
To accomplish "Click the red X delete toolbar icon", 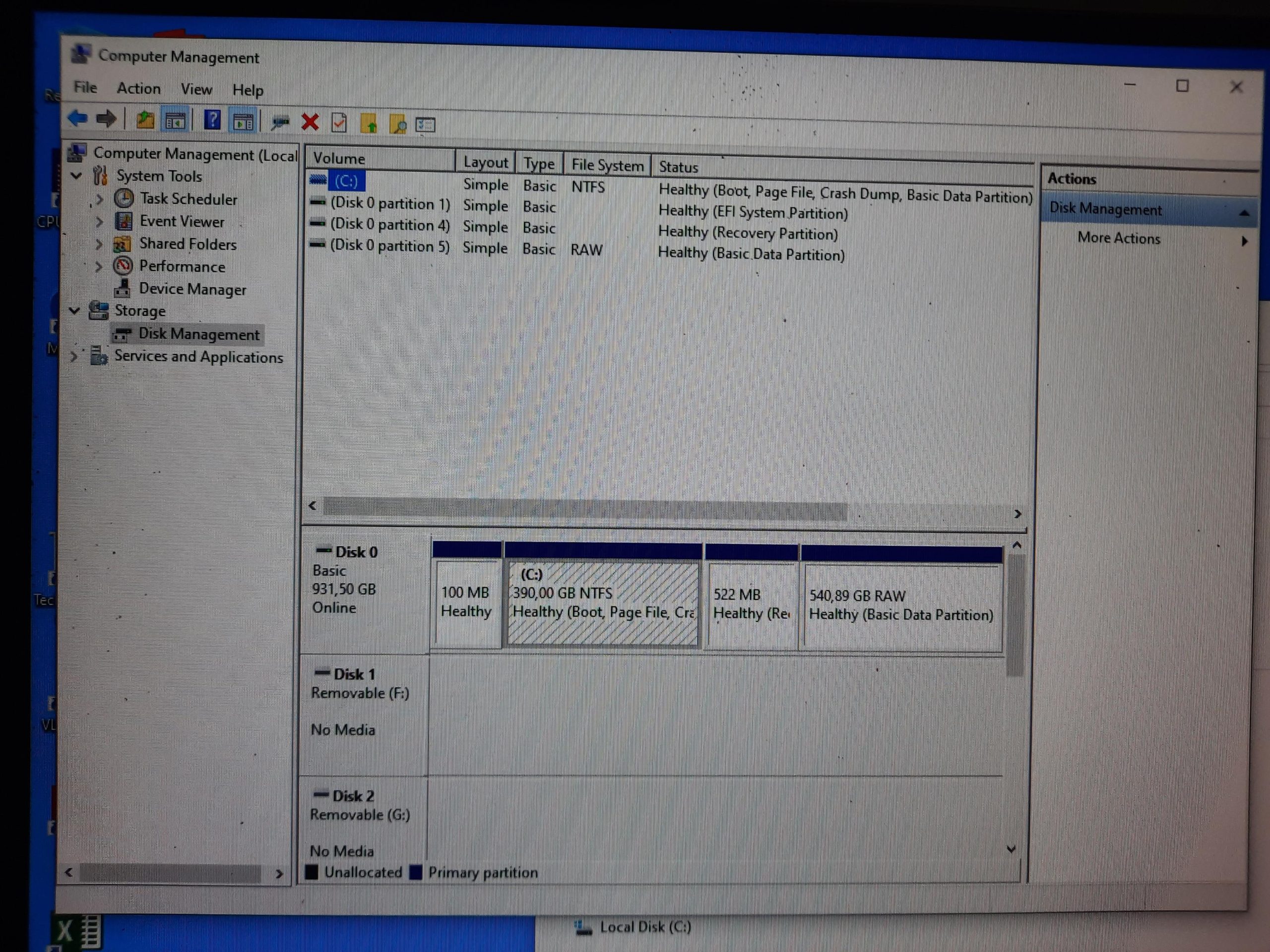I will [x=310, y=121].
